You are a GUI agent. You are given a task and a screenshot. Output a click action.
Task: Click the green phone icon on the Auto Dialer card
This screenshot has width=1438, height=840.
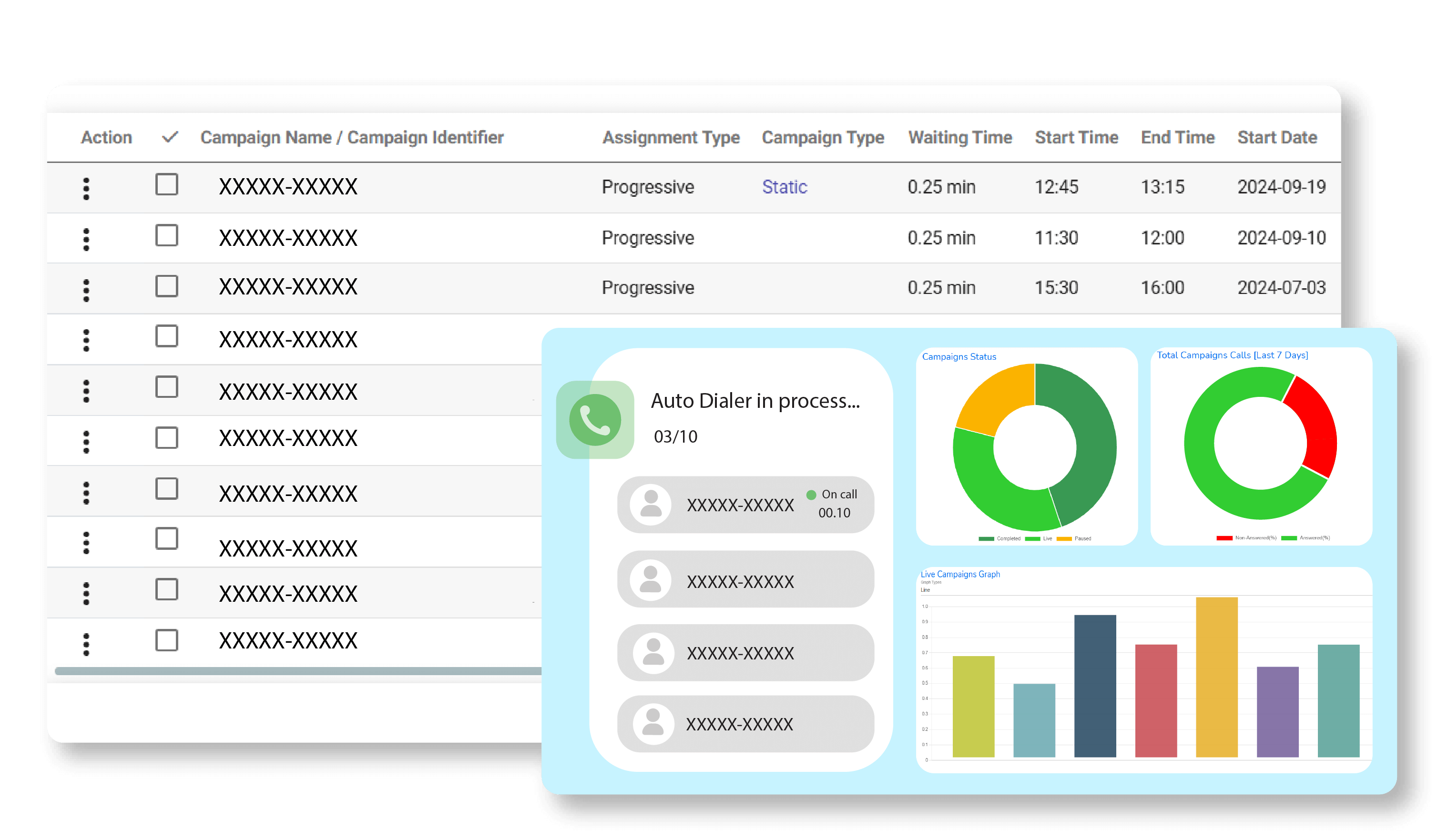595,419
